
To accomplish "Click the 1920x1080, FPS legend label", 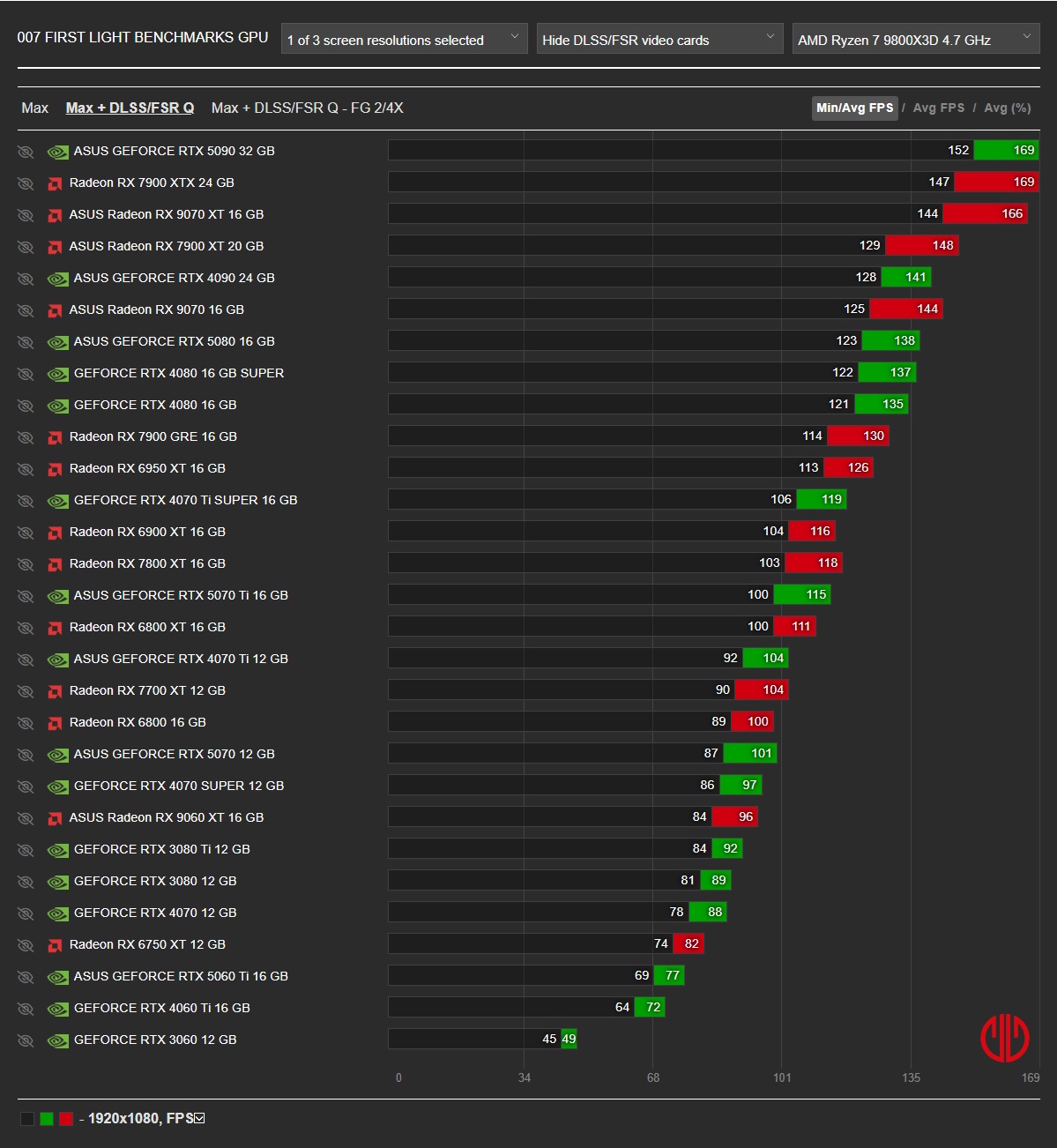I will point(140,1118).
